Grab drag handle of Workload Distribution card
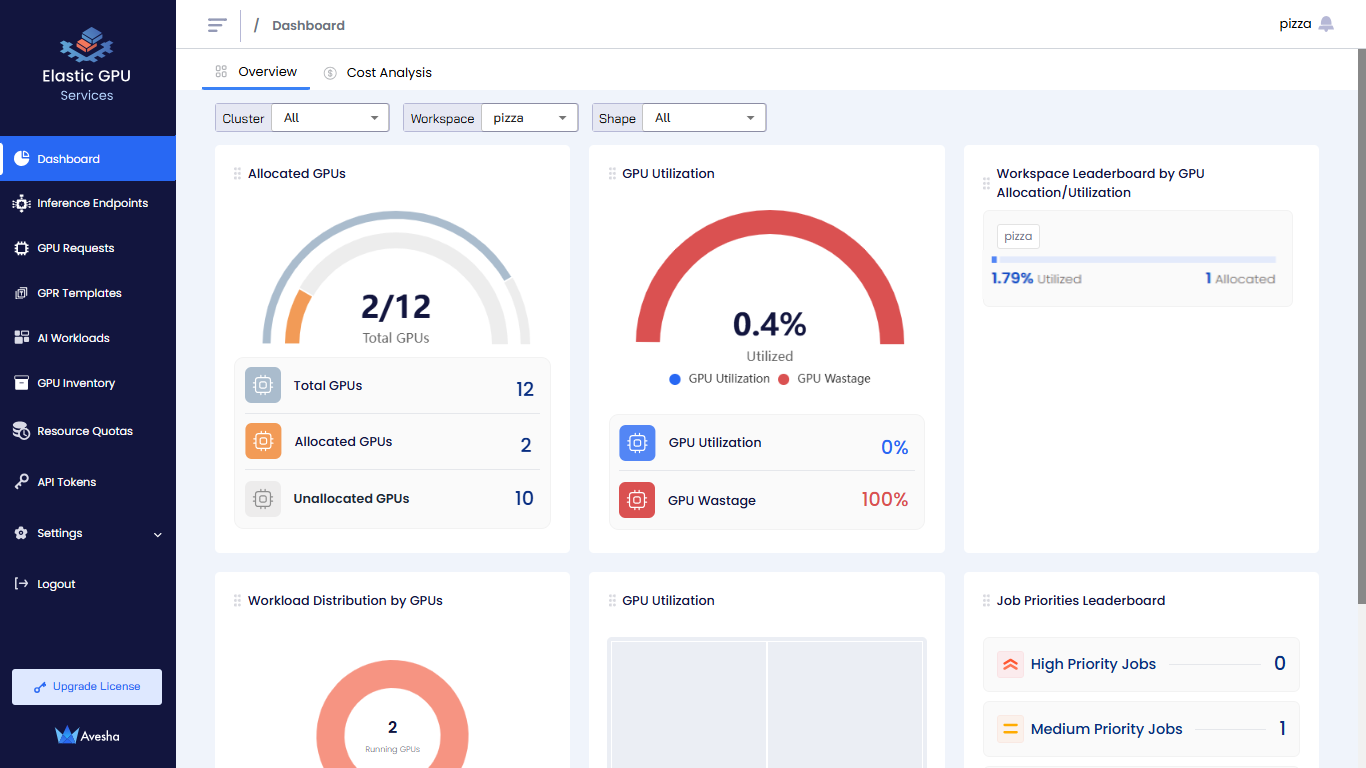 coord(237,601)
